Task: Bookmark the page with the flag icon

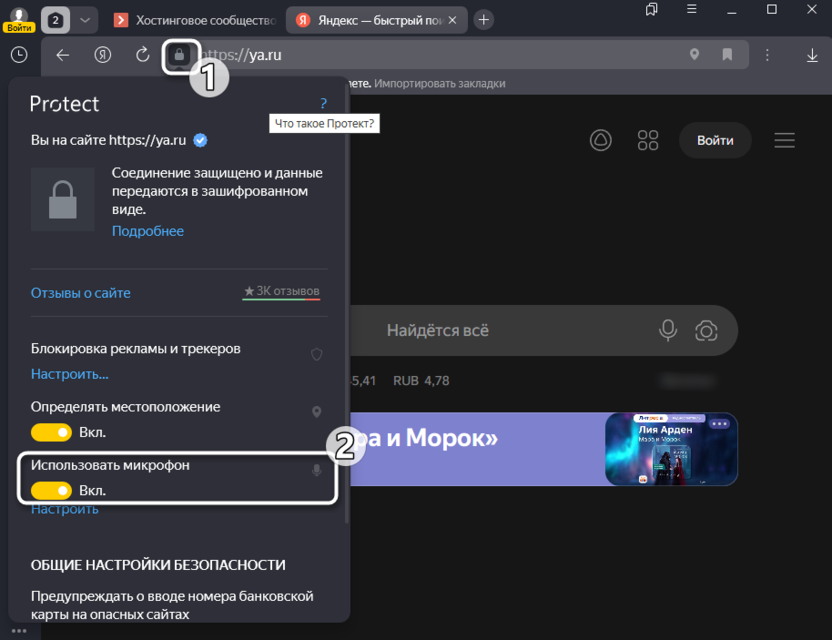Action: [727, 54]
